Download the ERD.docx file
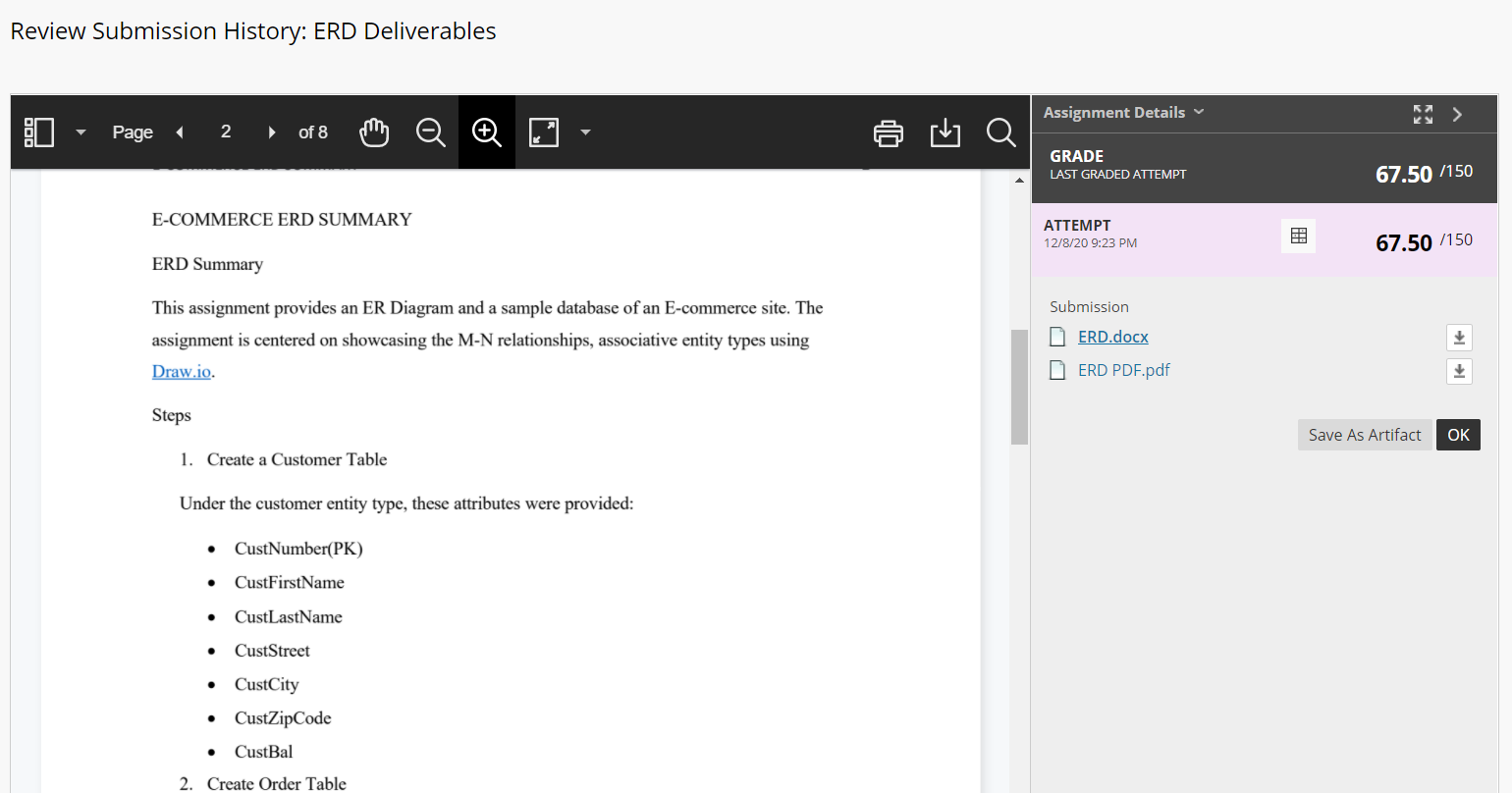This screenshot has width=1512, height=793. 1459,338
